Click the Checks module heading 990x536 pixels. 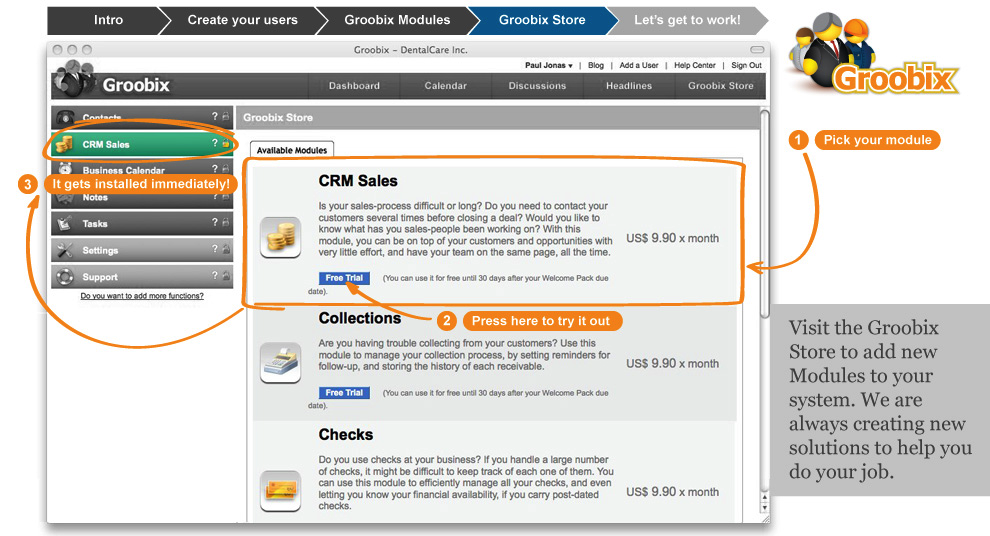346,434
